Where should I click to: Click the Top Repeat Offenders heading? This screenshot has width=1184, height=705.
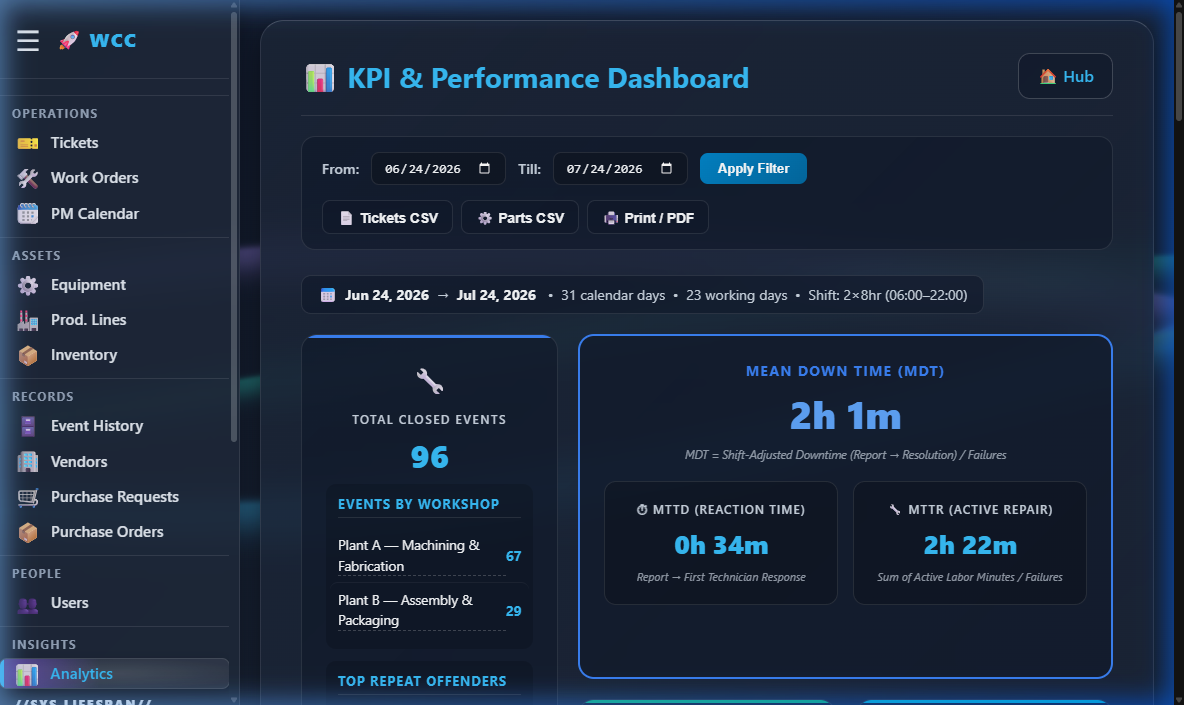422,681
